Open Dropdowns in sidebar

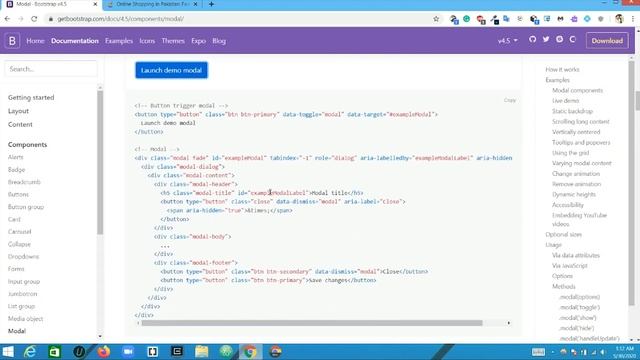click(x=23, y=256)
